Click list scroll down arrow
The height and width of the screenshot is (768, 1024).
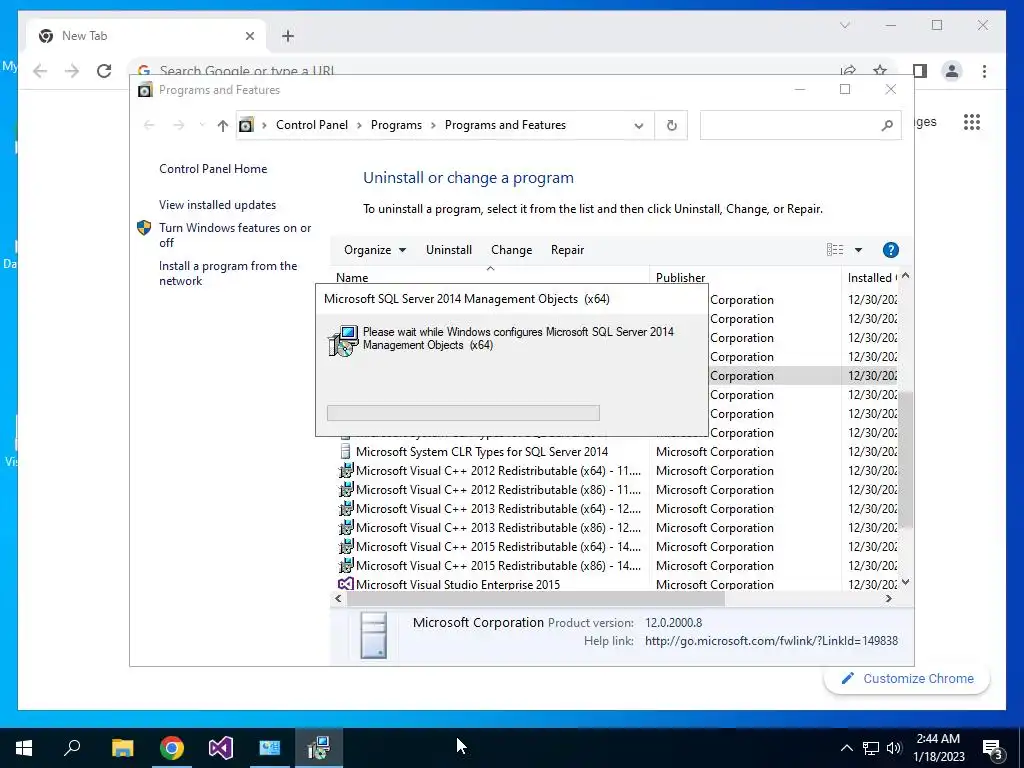[x=905, y=582]
